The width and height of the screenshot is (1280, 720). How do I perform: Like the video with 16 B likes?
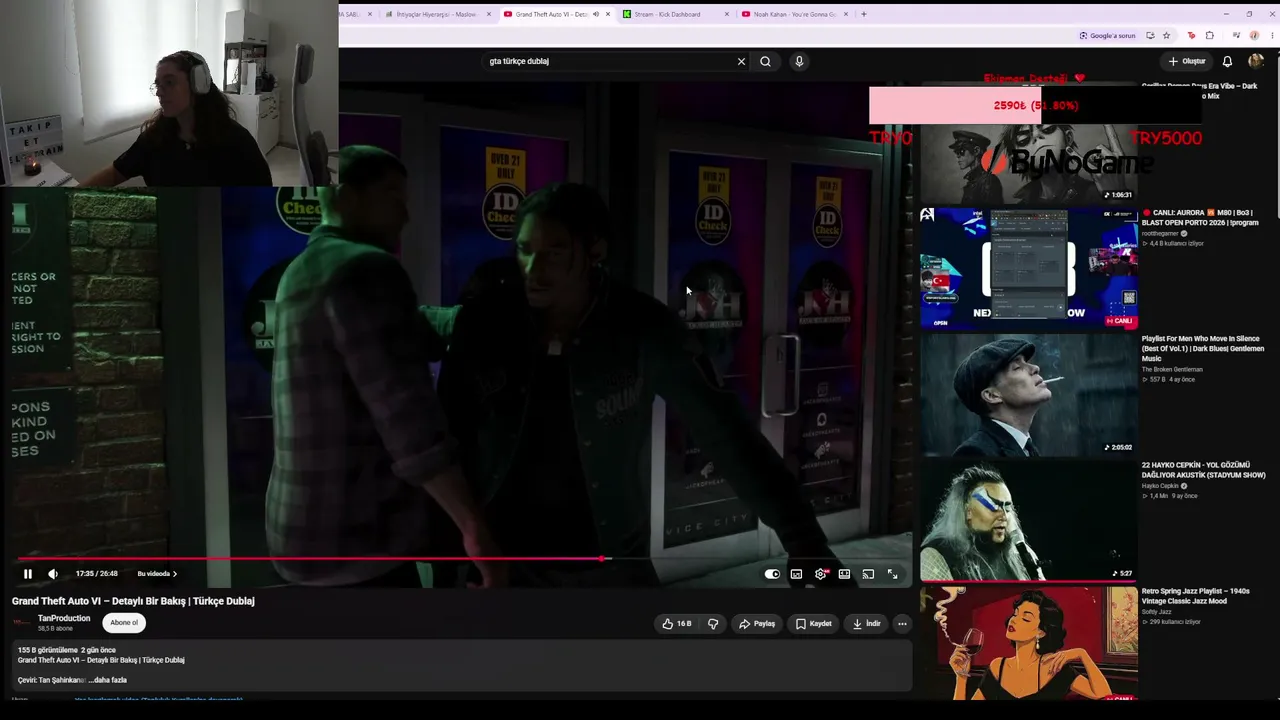677,624
